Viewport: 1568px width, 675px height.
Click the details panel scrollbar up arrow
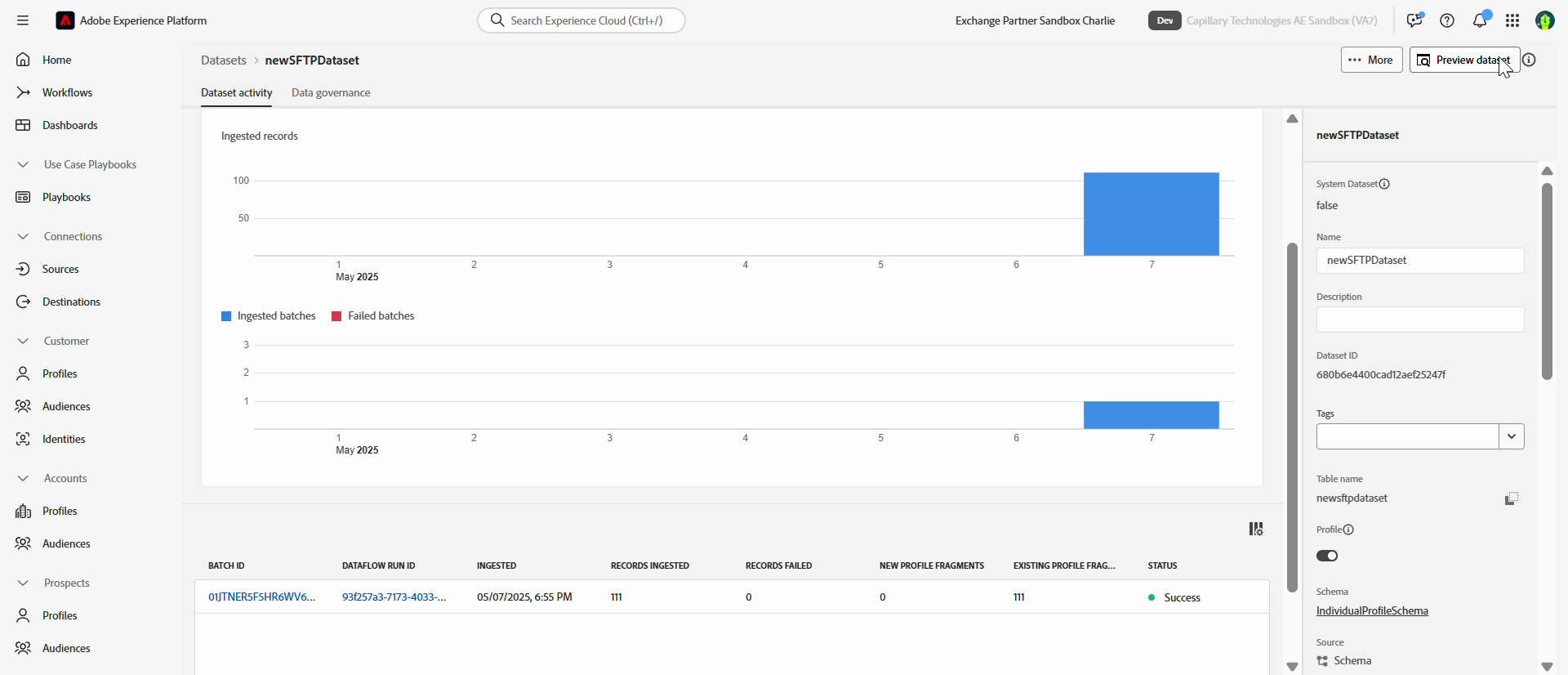coord(1547,171)
